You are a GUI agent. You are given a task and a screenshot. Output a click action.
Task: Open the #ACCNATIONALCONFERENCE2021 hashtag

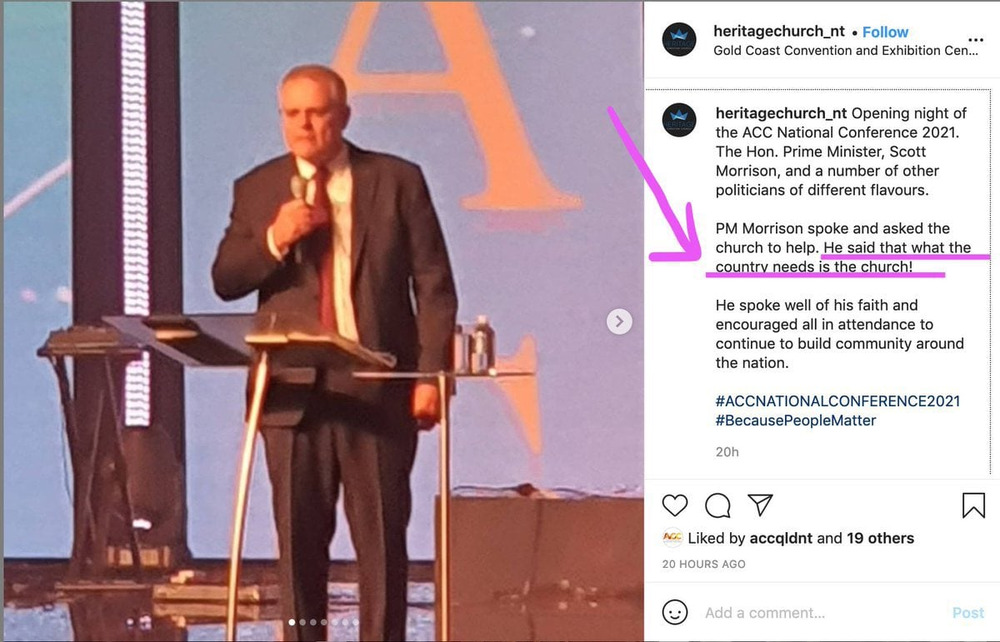[x=837, y=401]
